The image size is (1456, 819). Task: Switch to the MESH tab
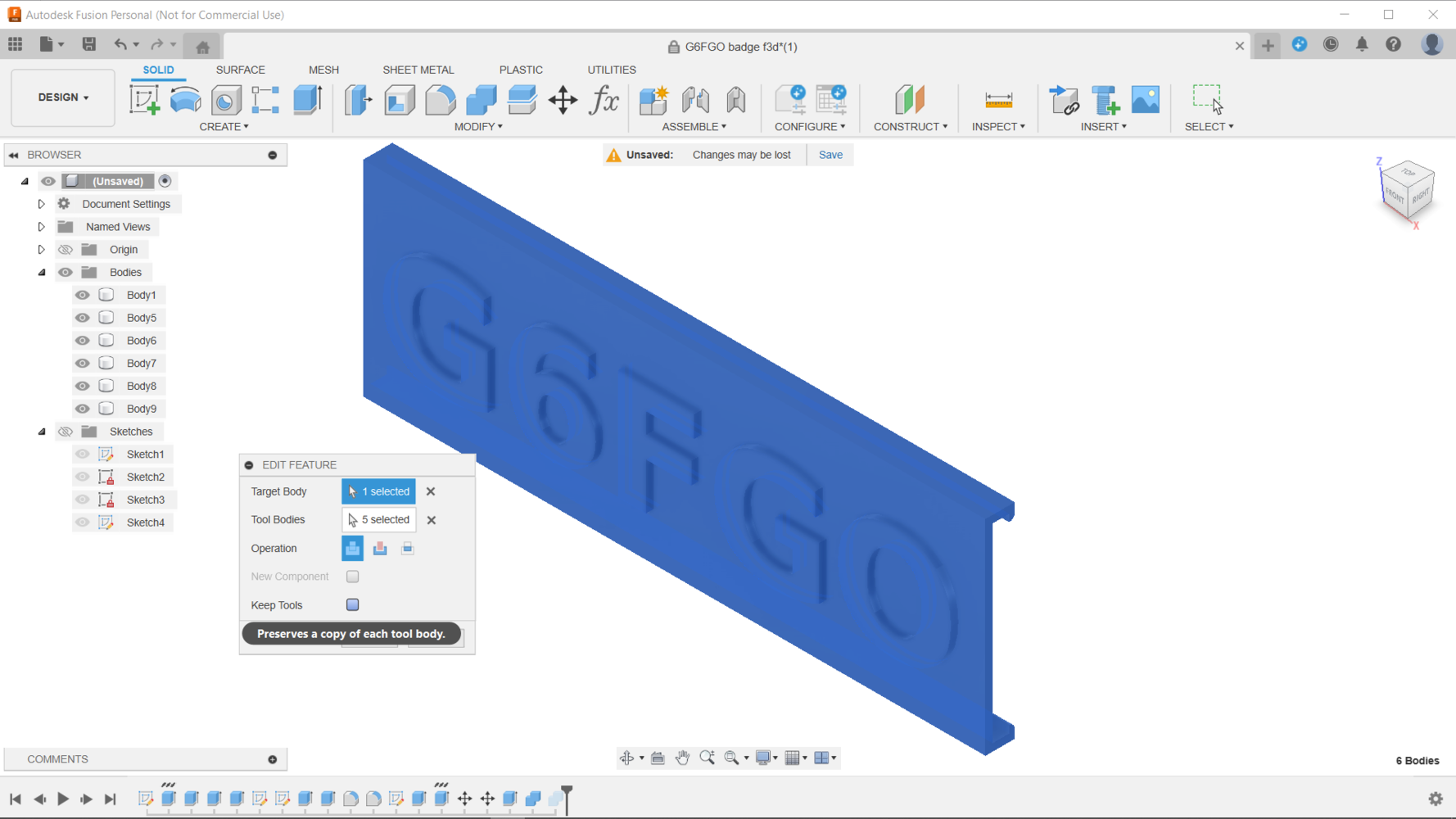(323, 70)
